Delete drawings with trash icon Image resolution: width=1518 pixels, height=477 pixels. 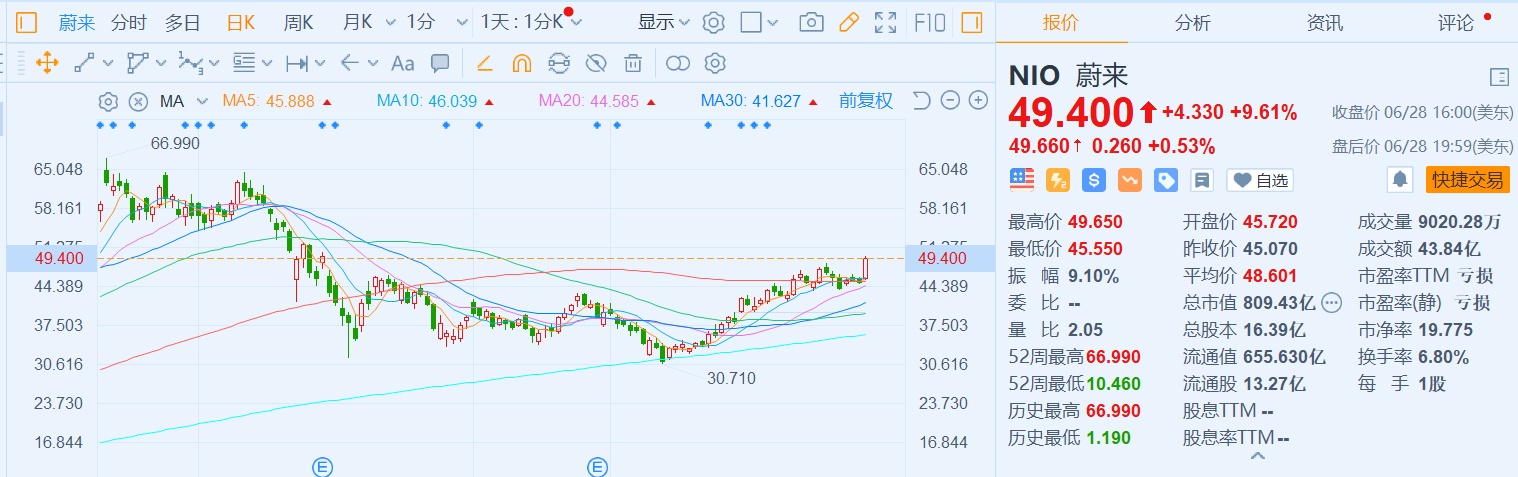[633, 63]
